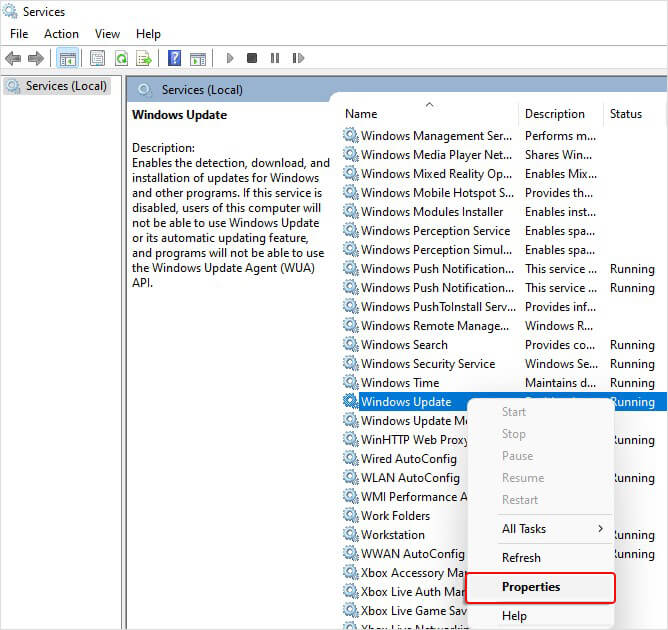668x630 pixels.
Task: Choose Help in the context menu
Action: (x=514, y=616)
